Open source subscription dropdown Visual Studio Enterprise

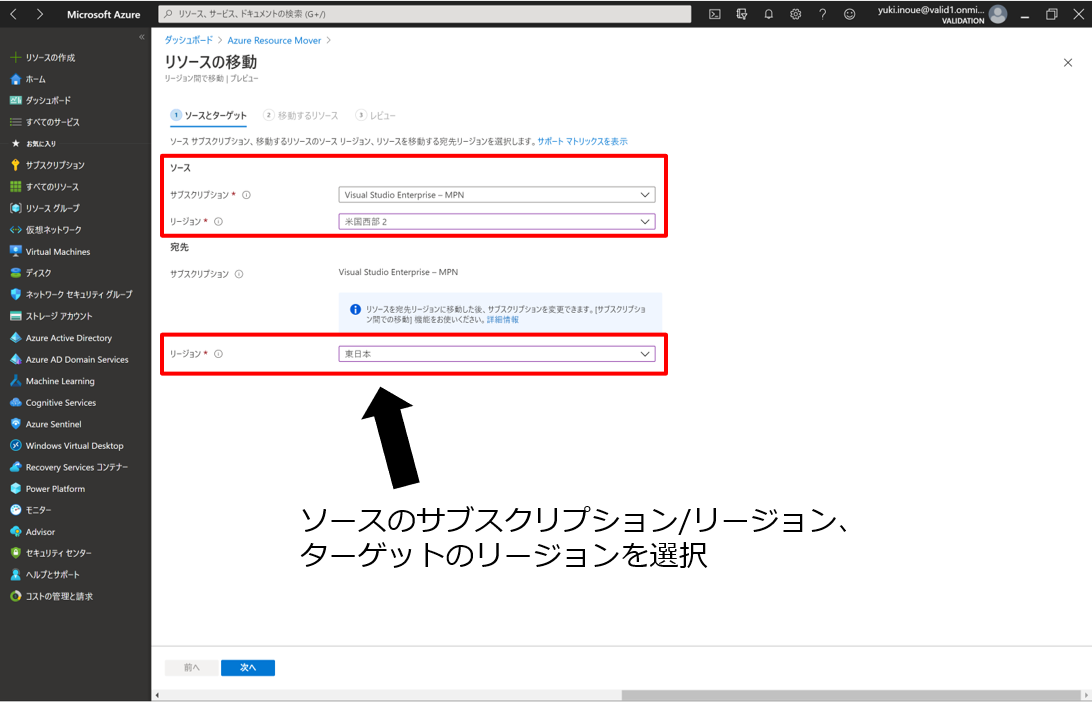pos(497,195)
